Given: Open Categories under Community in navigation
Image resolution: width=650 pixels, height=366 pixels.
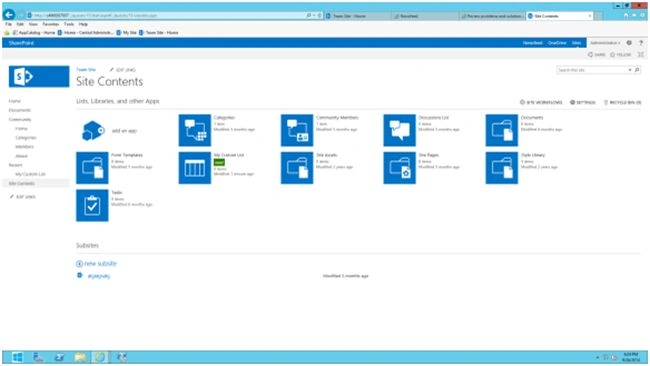Looking at the screenshot, I should click(26, 138).
